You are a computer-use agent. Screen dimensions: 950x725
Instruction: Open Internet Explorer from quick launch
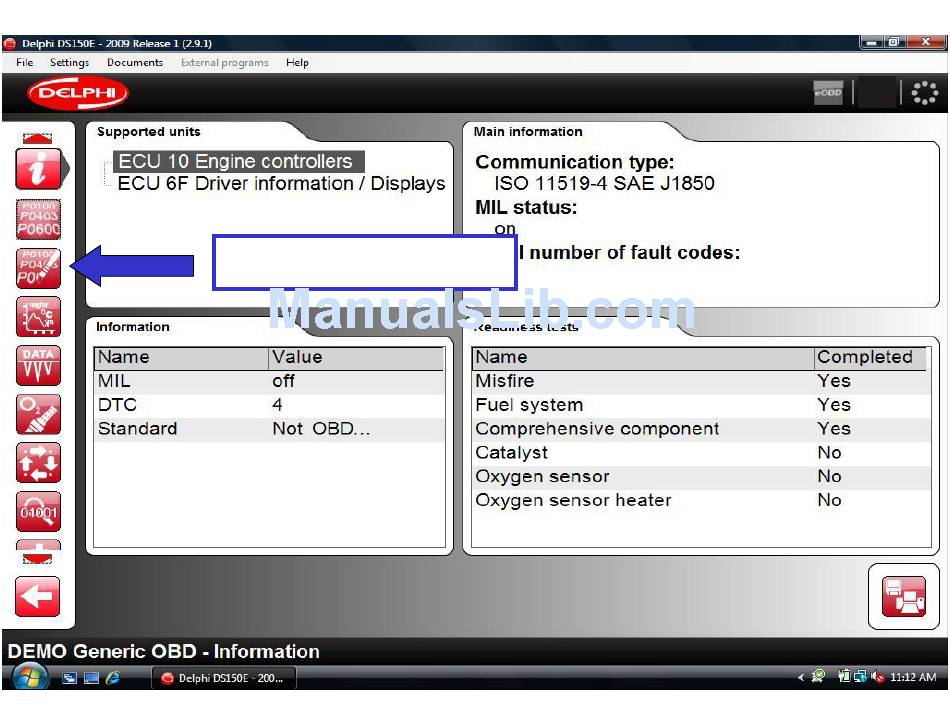(x=113, y=678)
